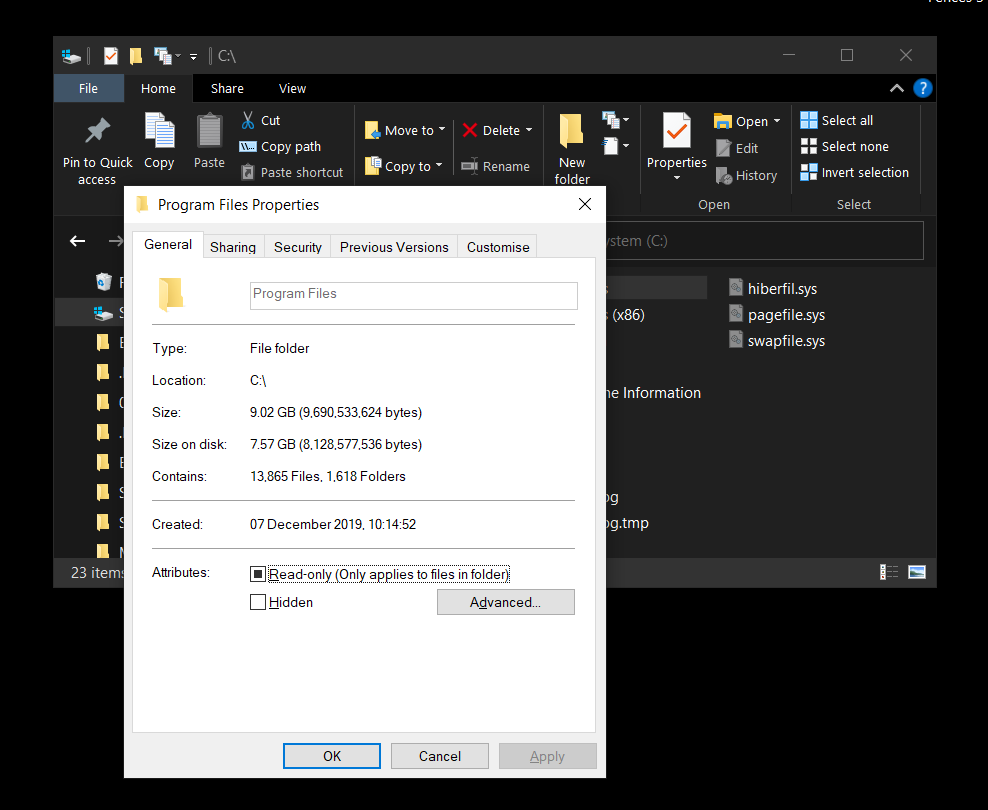Viewport: 988px width, 810px height.
Task: Open the Easy access dropdown
Action: tap(616, 146)
